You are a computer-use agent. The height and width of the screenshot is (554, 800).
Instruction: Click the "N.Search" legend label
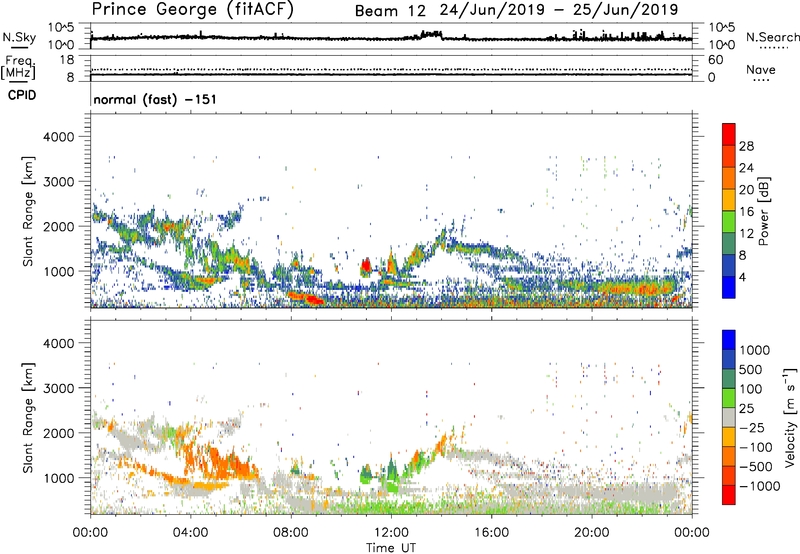tap(773, 37)
